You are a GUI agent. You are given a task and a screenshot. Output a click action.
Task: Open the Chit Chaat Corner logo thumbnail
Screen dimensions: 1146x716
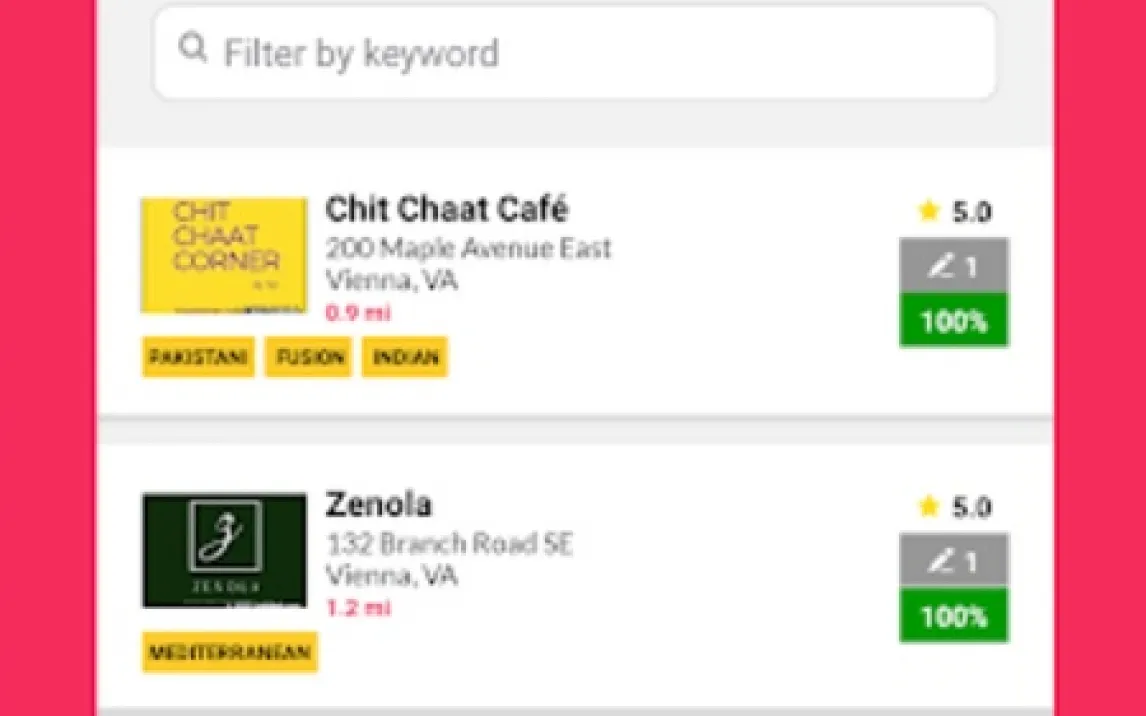(x=224, y=255)
